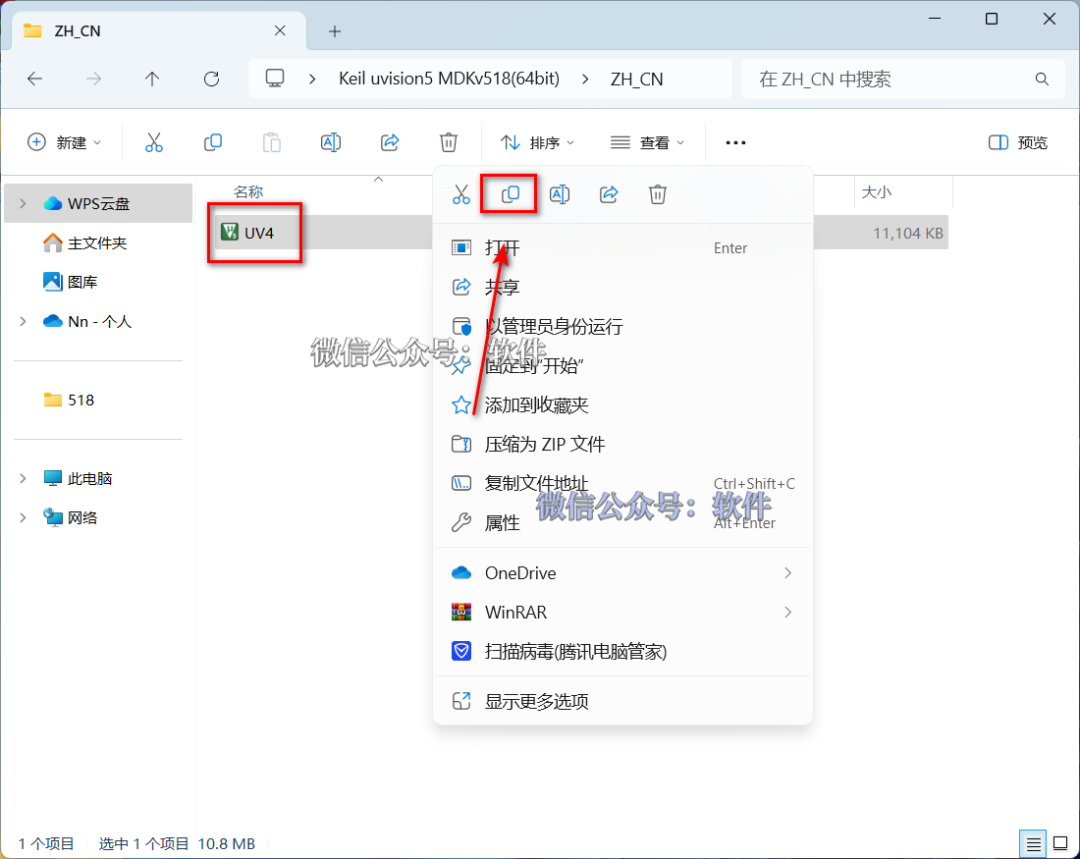This screenshot has width=1080, height=859.
Task: Close the ZH_CN tab
Action: pyautogui.click(x=280, y=30)
